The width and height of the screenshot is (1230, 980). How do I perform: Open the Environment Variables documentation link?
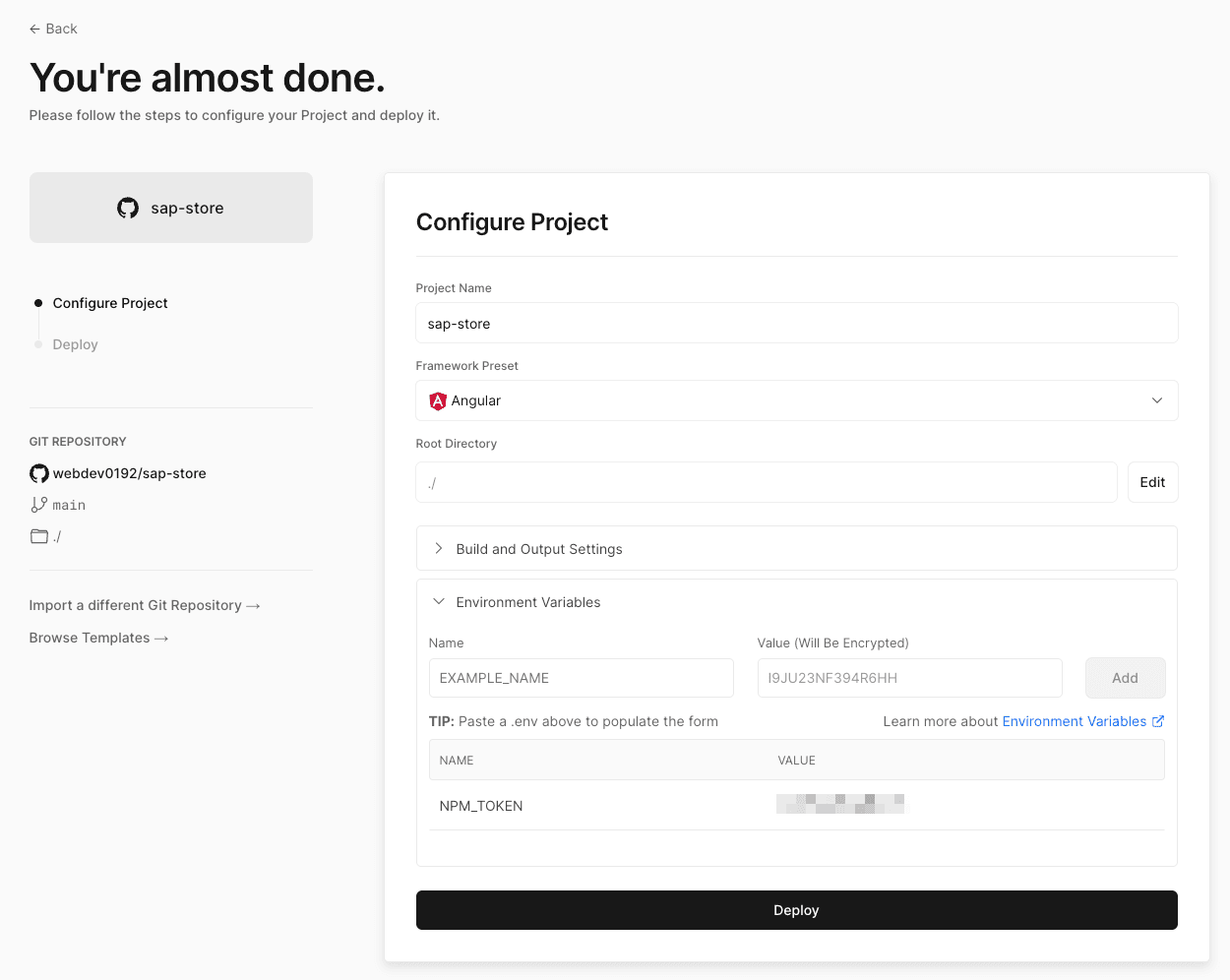coord(1076,720)
